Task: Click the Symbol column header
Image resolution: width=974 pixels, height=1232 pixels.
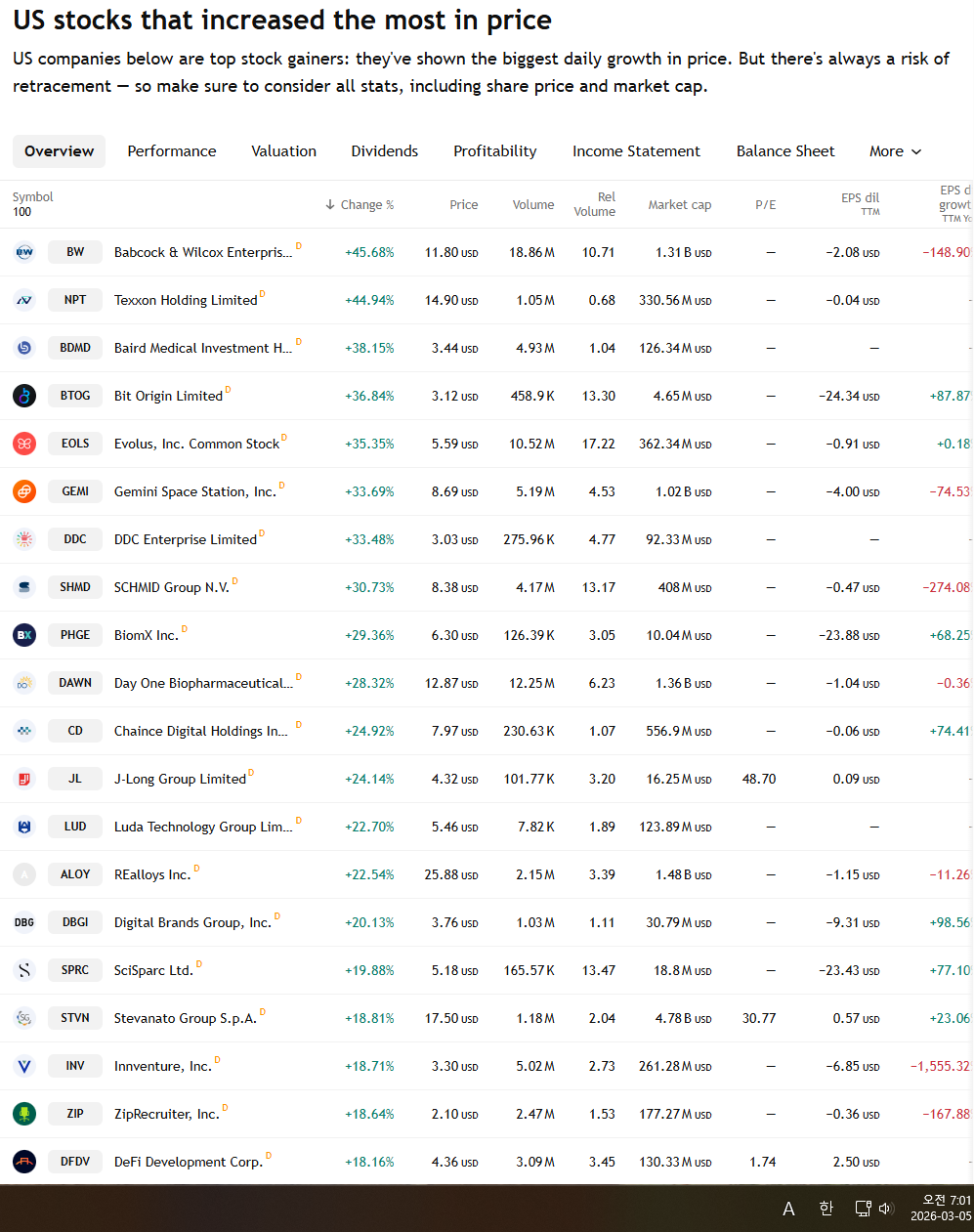Action: (x=33, y=197)
